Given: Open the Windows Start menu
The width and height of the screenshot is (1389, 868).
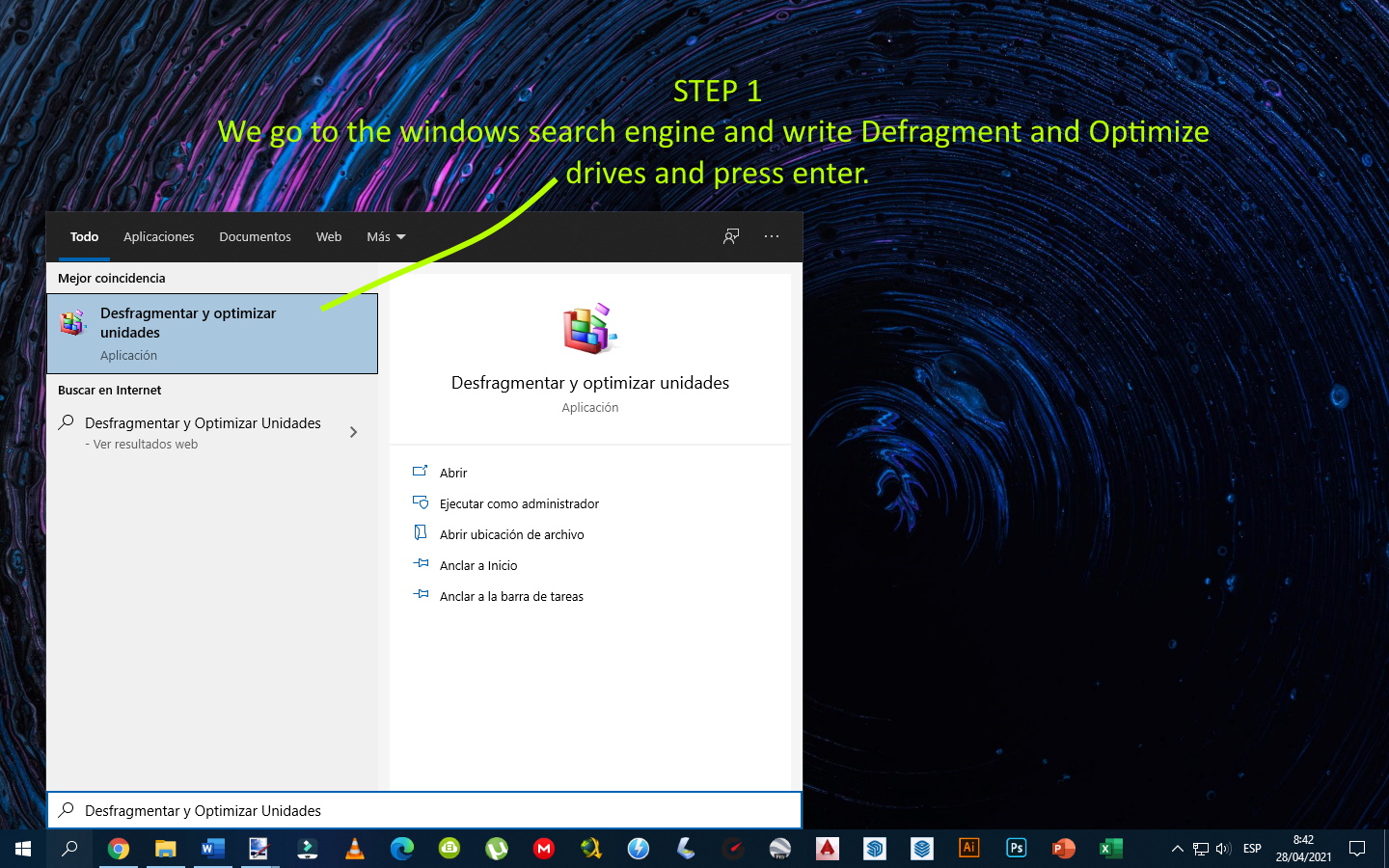Looking at the screenshot, I should pyautogui.click(x=23, y=849).
